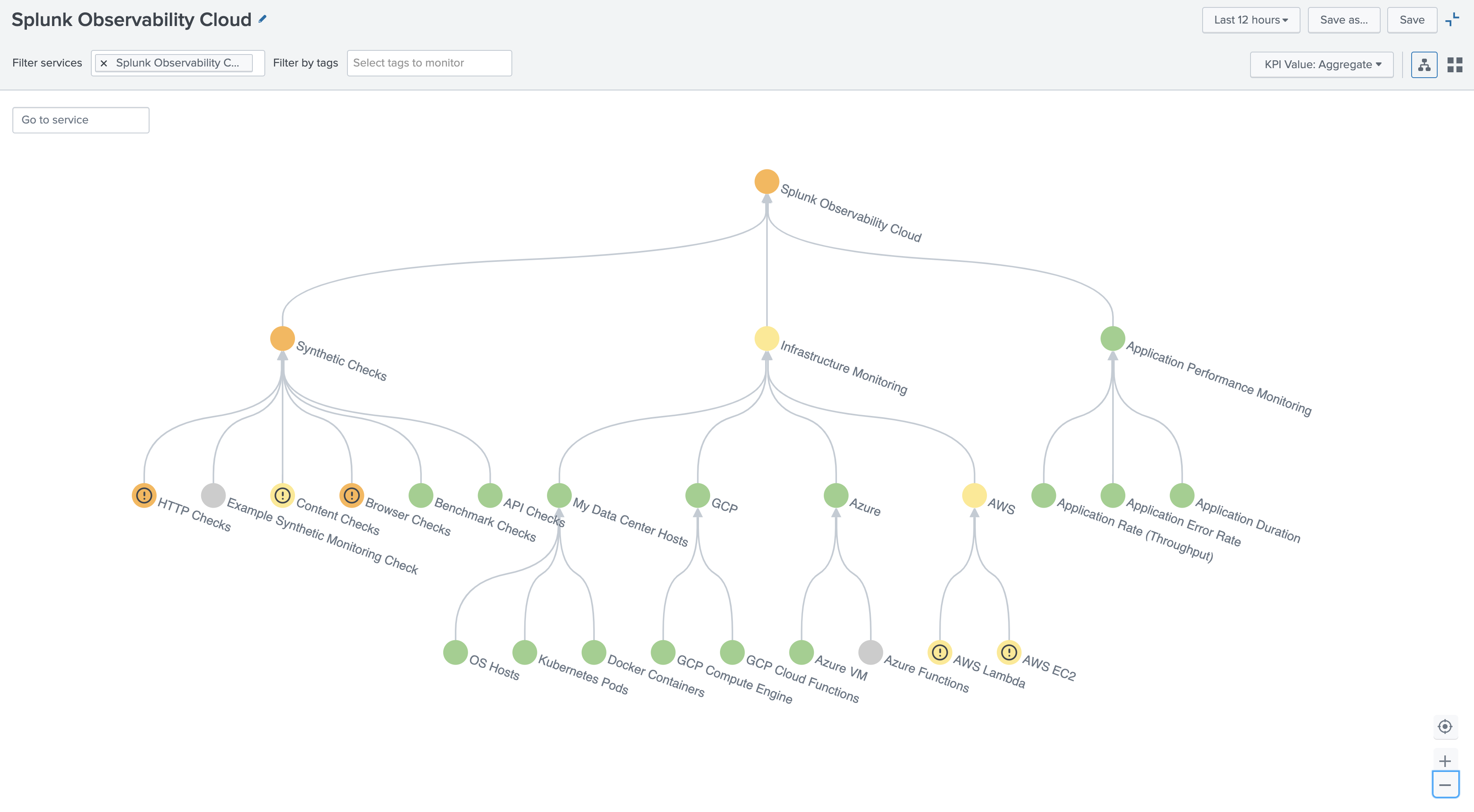Select the gray Azure Functions node
This screenshot has height=812, width=1474.
coord(871,652)
